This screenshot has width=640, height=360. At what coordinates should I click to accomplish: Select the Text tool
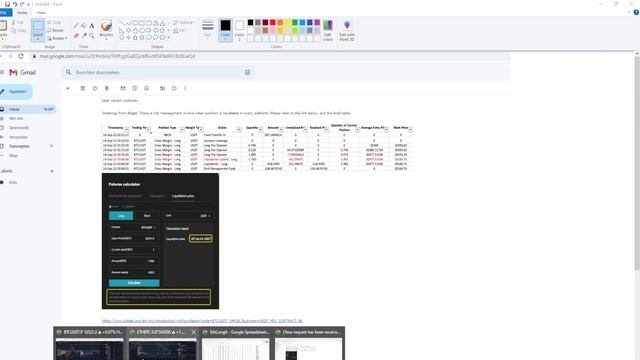[91, 26]
